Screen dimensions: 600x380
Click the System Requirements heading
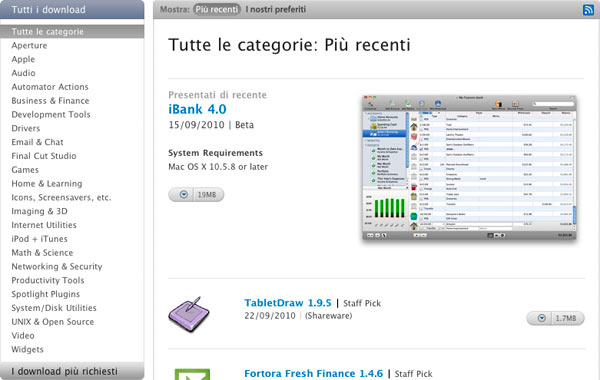coord(215,153)
